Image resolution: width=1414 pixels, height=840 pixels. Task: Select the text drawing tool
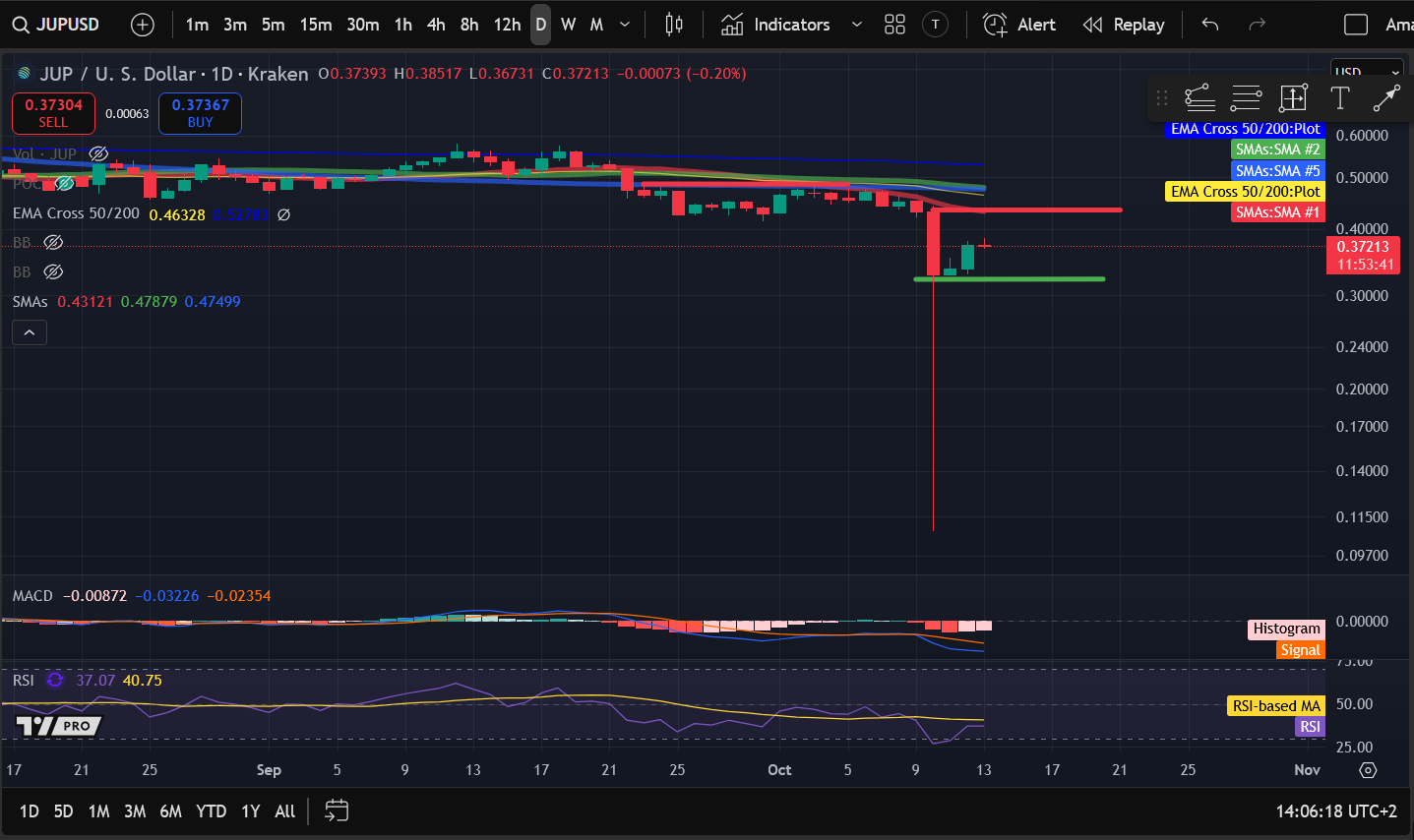(x=1339, y=97)
